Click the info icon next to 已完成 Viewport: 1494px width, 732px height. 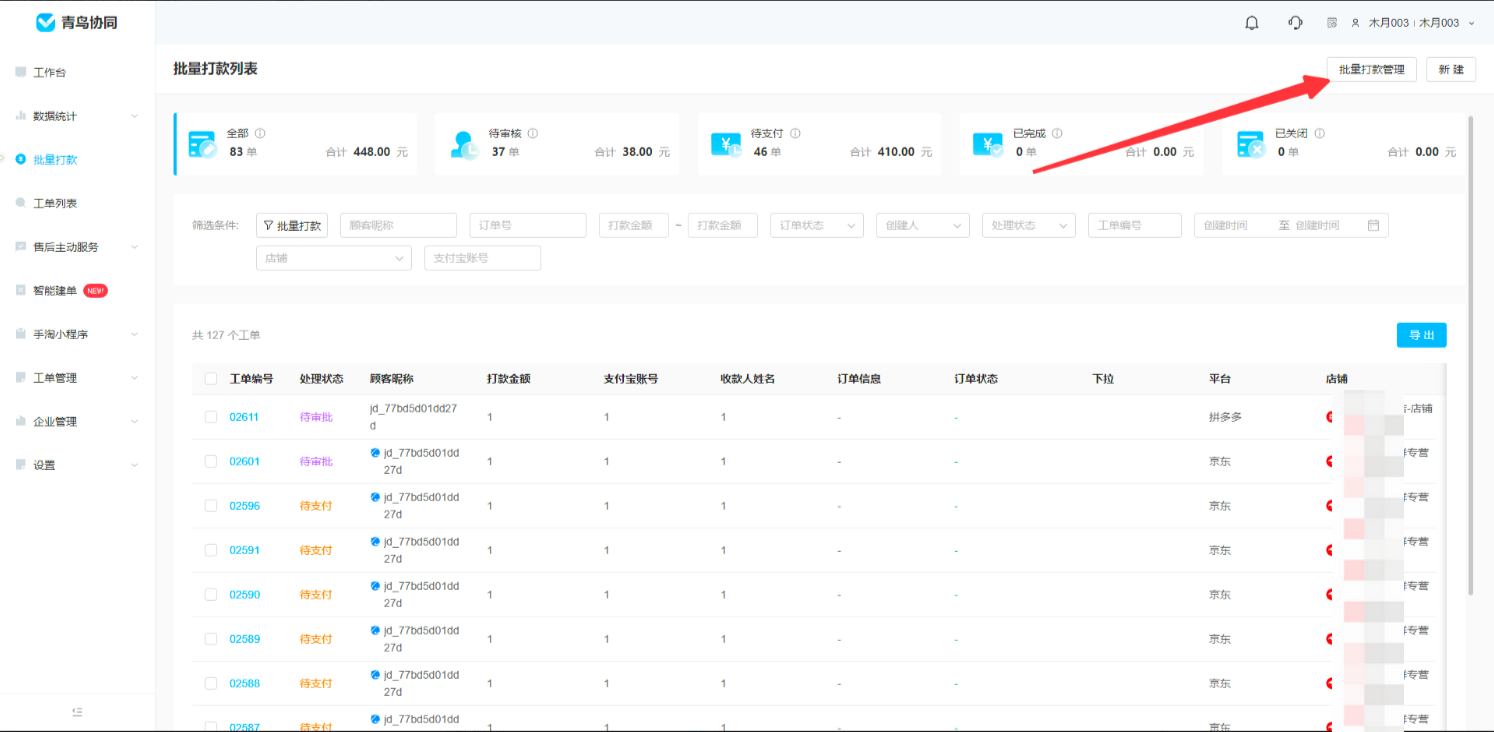click(1057, 133)
